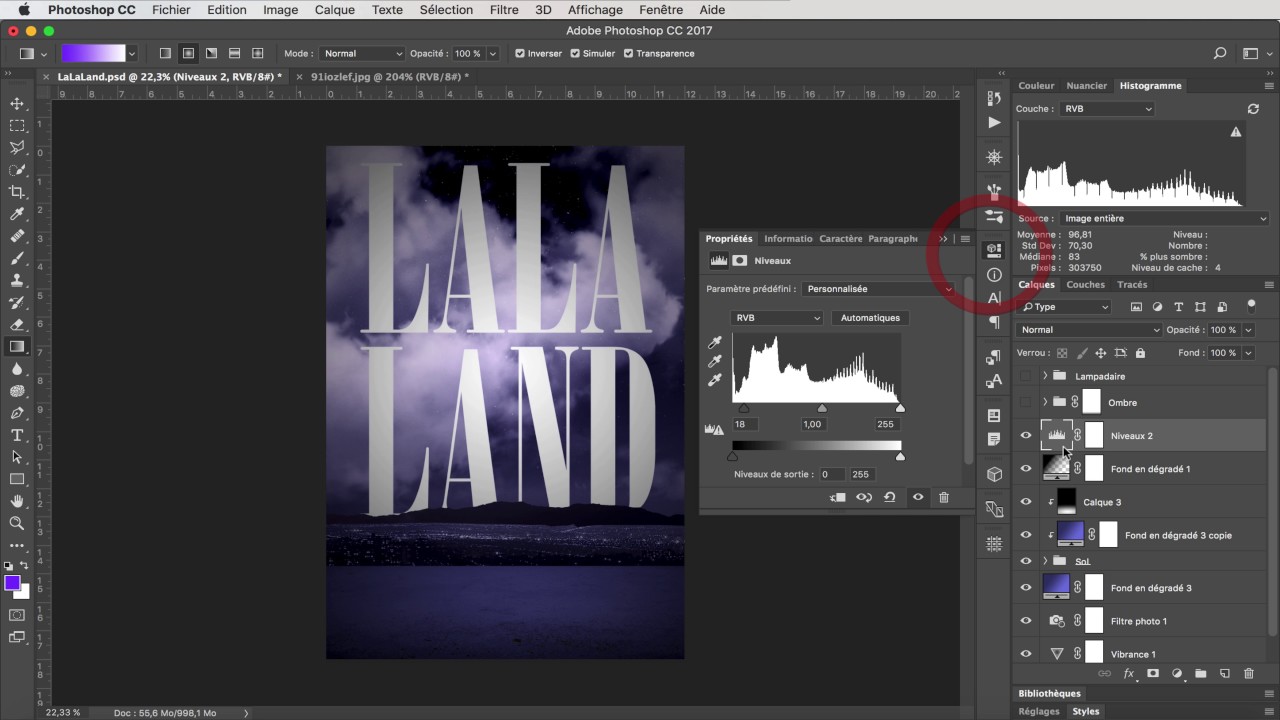Select the Gradient tool in the left toolbar
The image size is (1280, 720).
tap(17, 347)
